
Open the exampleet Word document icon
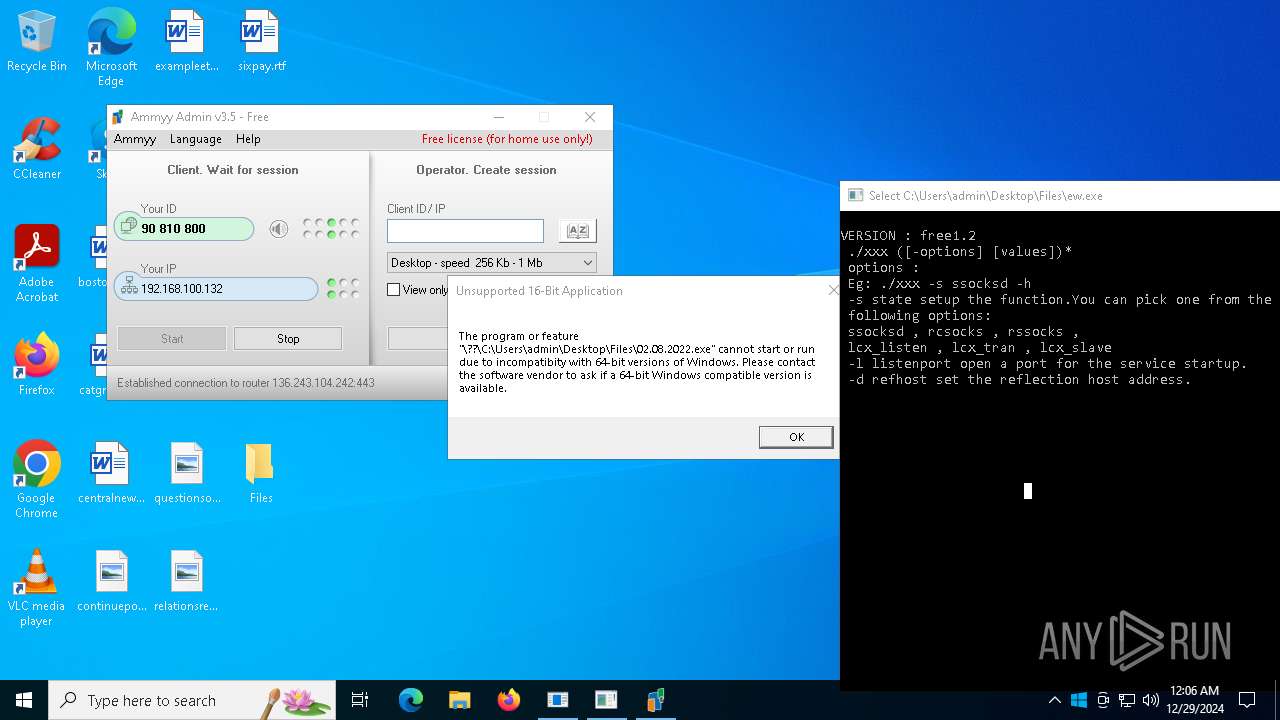tap(186, 42)
